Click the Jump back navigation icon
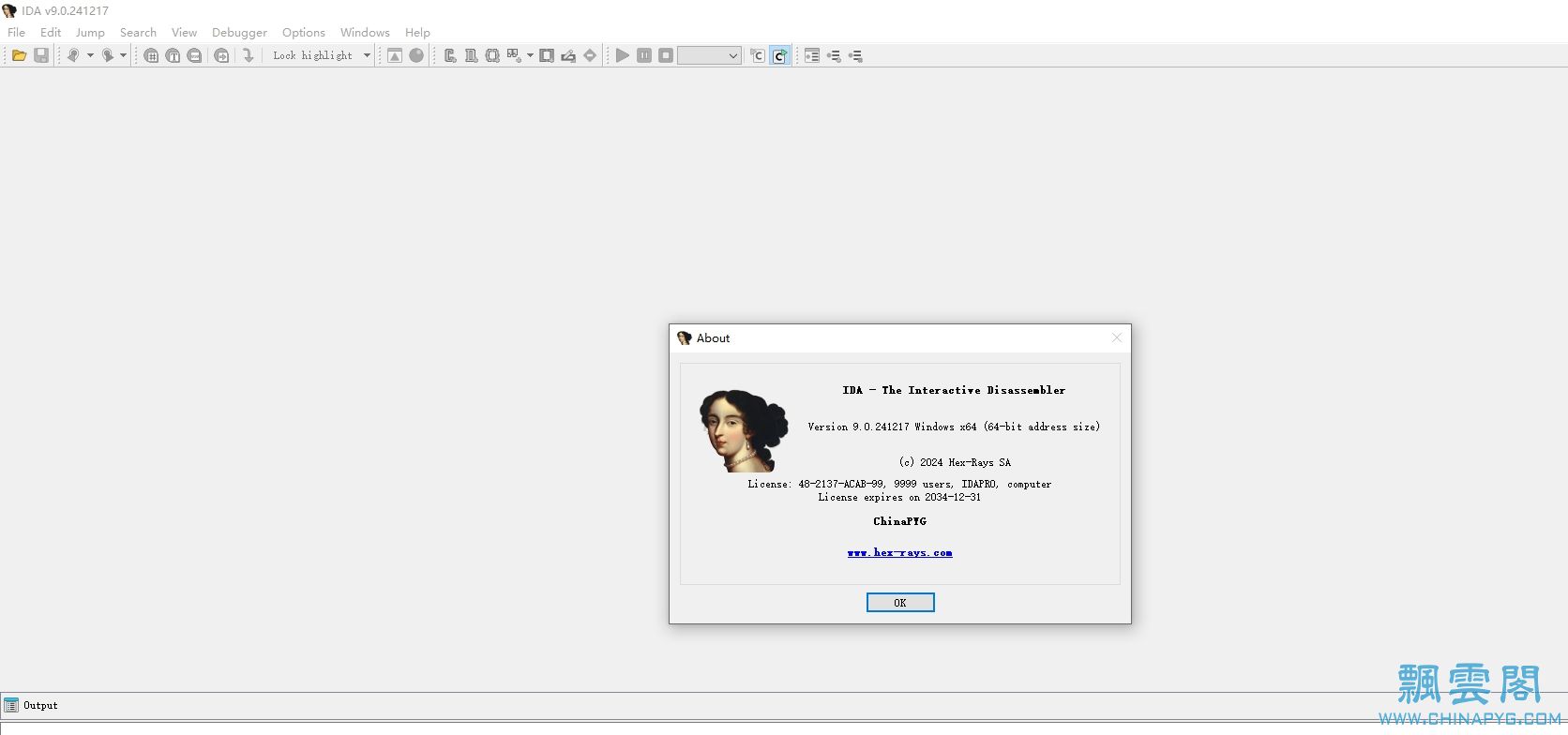Screen dimensions: 1568x735 pos(73,55)
